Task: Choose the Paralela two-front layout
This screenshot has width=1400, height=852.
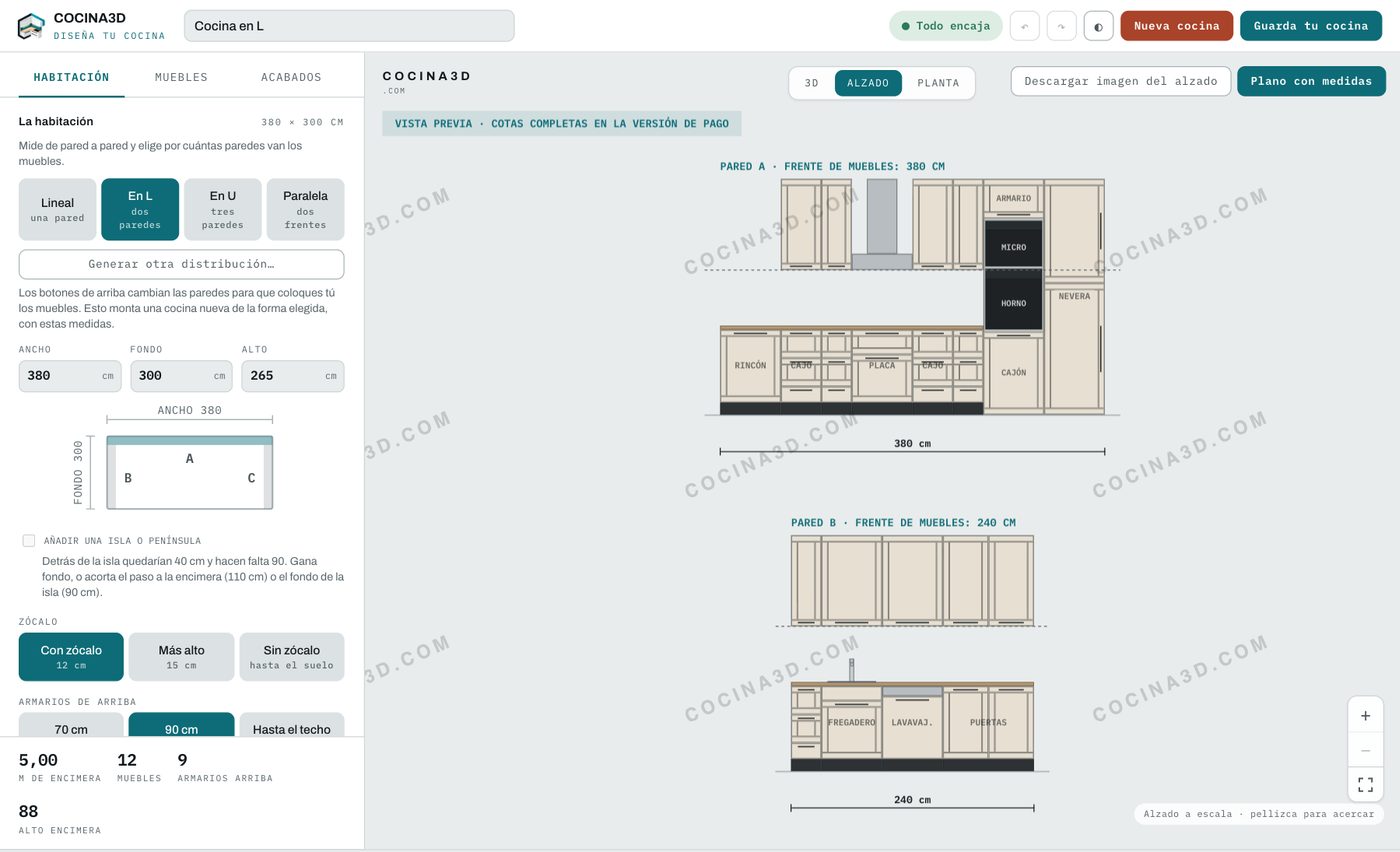Action: 305,209
